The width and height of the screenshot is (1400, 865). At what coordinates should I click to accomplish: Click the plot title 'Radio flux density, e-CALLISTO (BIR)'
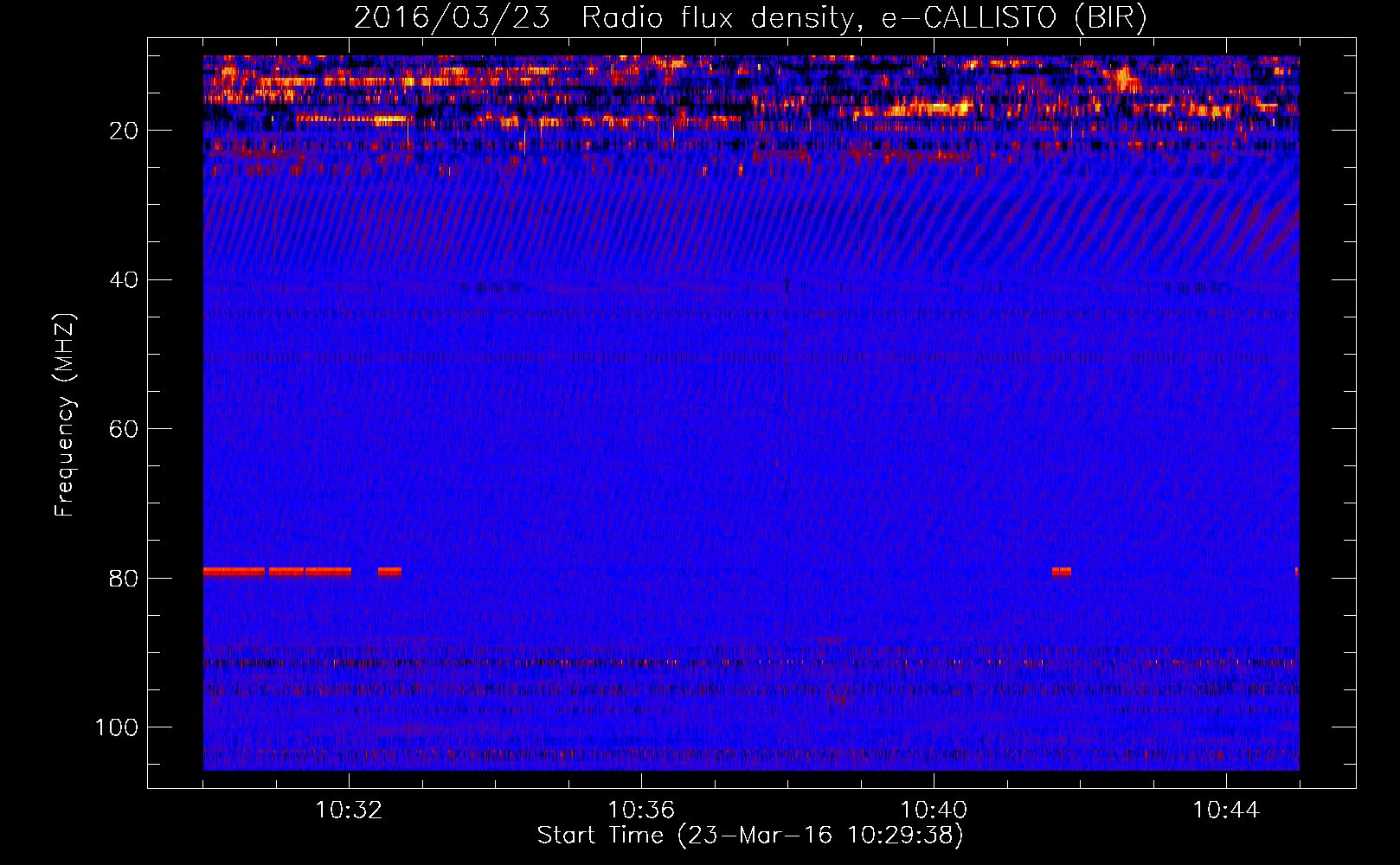click(x=864, y=17)
